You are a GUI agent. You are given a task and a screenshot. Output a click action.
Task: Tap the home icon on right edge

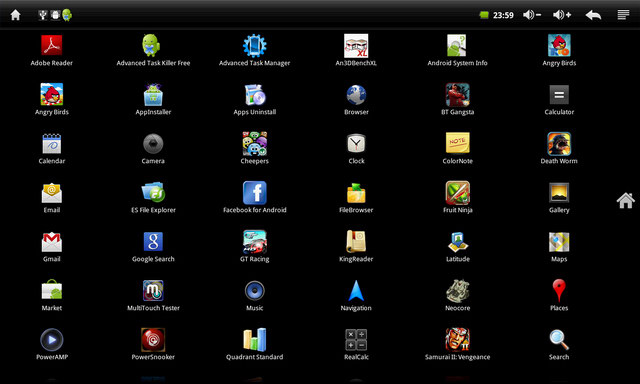626,200
